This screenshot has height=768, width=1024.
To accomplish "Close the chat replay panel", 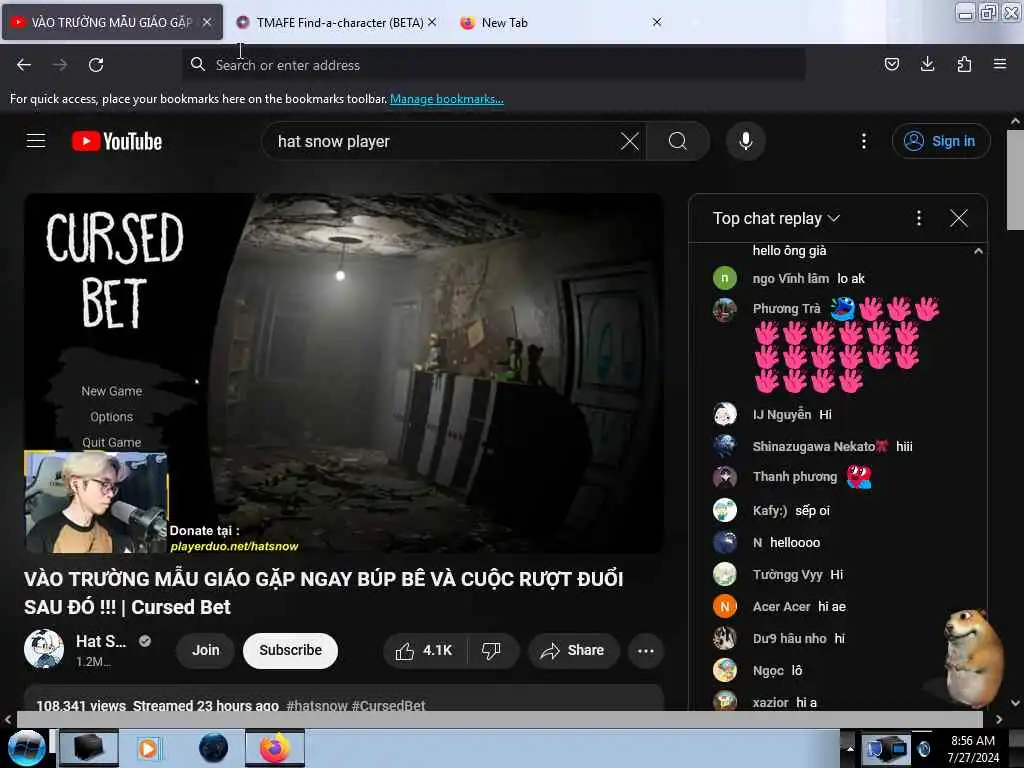I will (959, 218).
